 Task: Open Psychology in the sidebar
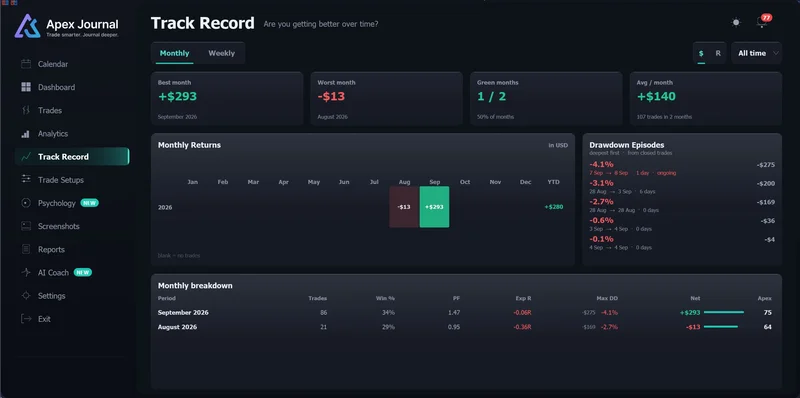tap(57, 203)
